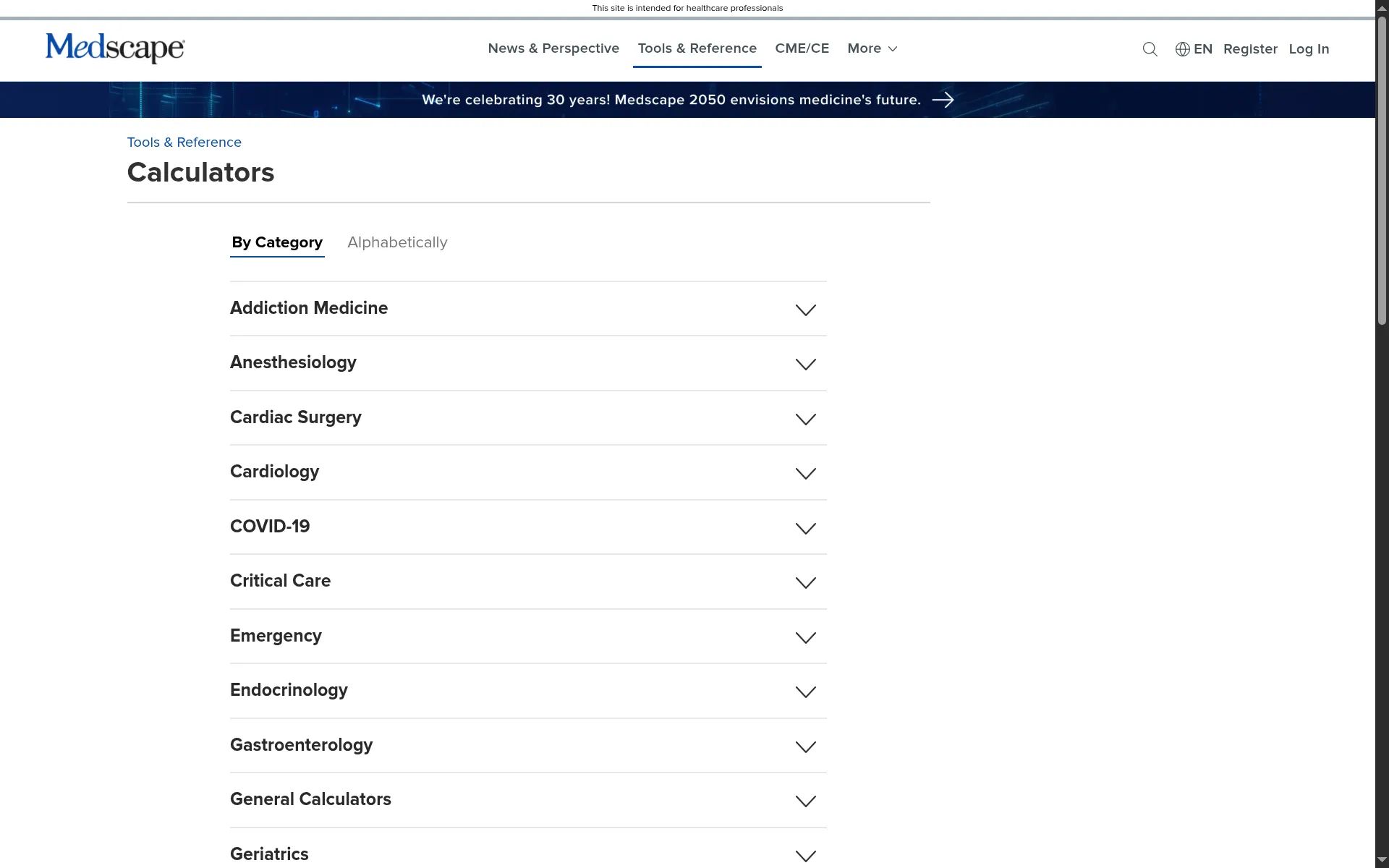Viewport: 1389px width, 868px height.
Task: Click the globe language icon
Action: click(1182, 49)
